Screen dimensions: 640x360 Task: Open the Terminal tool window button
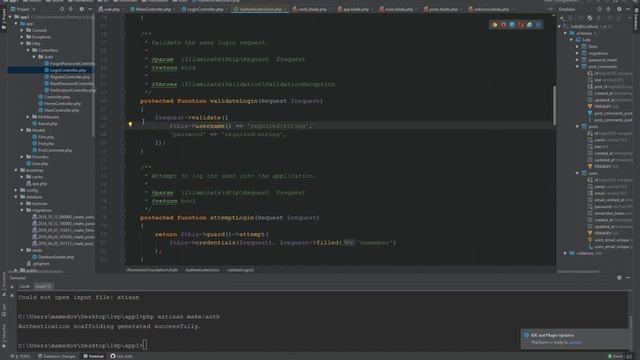(93, 356)
